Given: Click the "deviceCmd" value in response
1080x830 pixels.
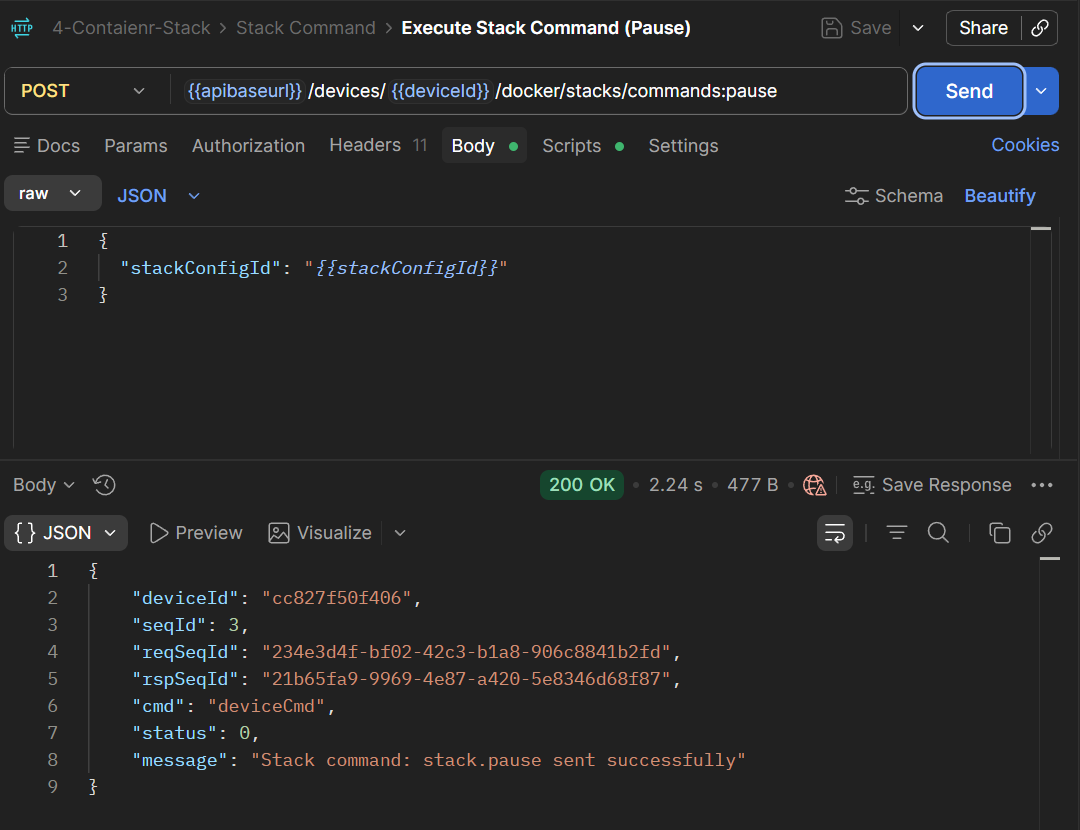Looking at the screenshot, I should click(x=266, y=706).
